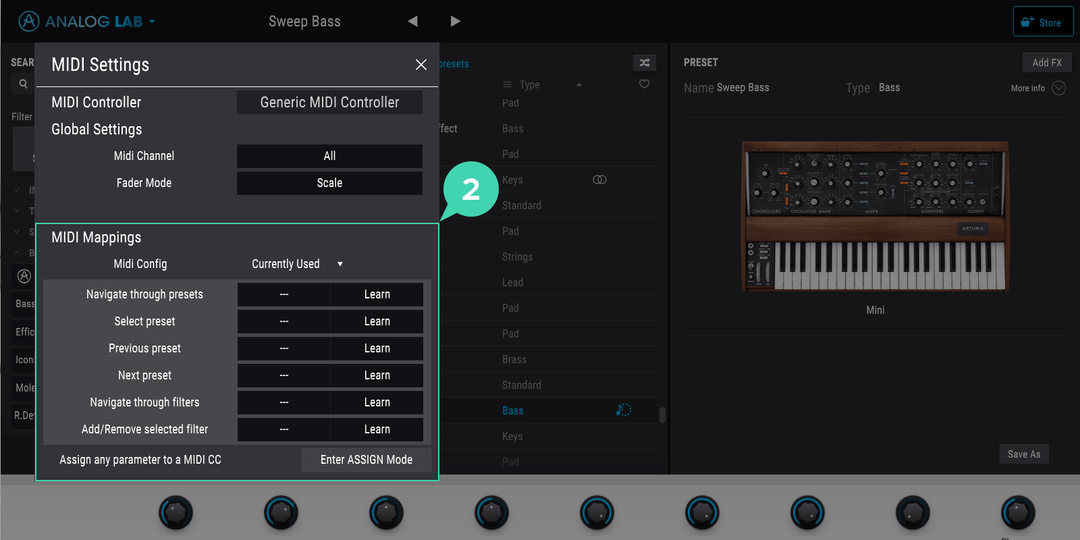Click the Analog Lab logo icon
This screenshot has width=1080, height=540.
tap(29, 21)
